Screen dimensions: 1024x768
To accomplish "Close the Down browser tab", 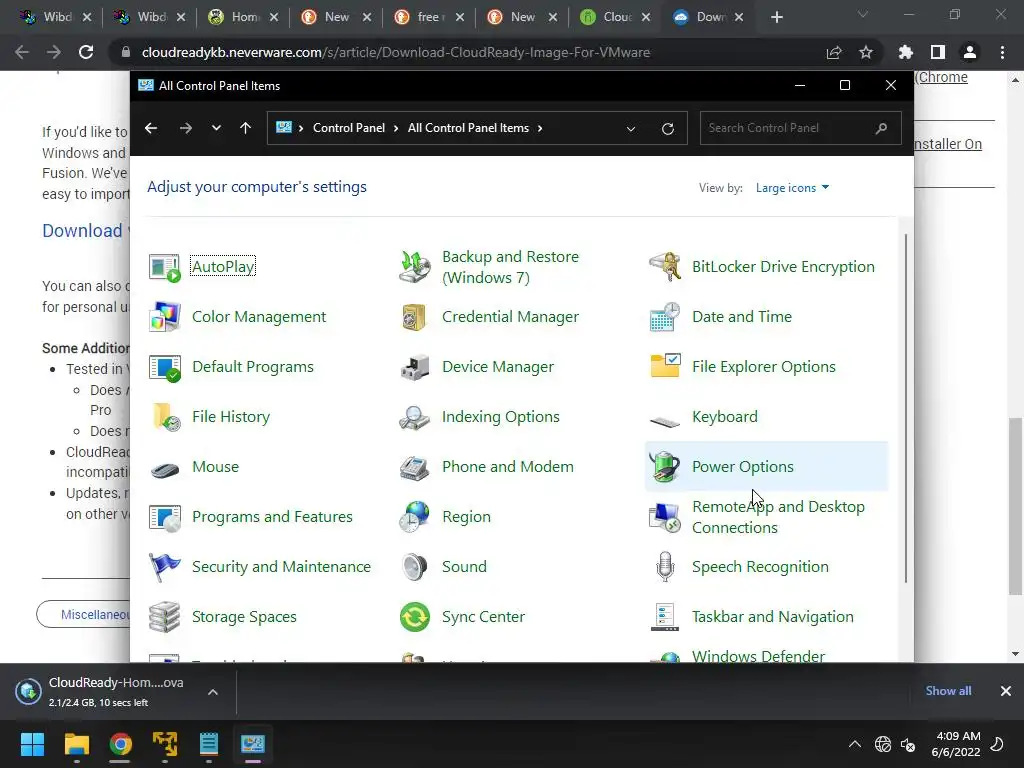I will tap(739, 17).
